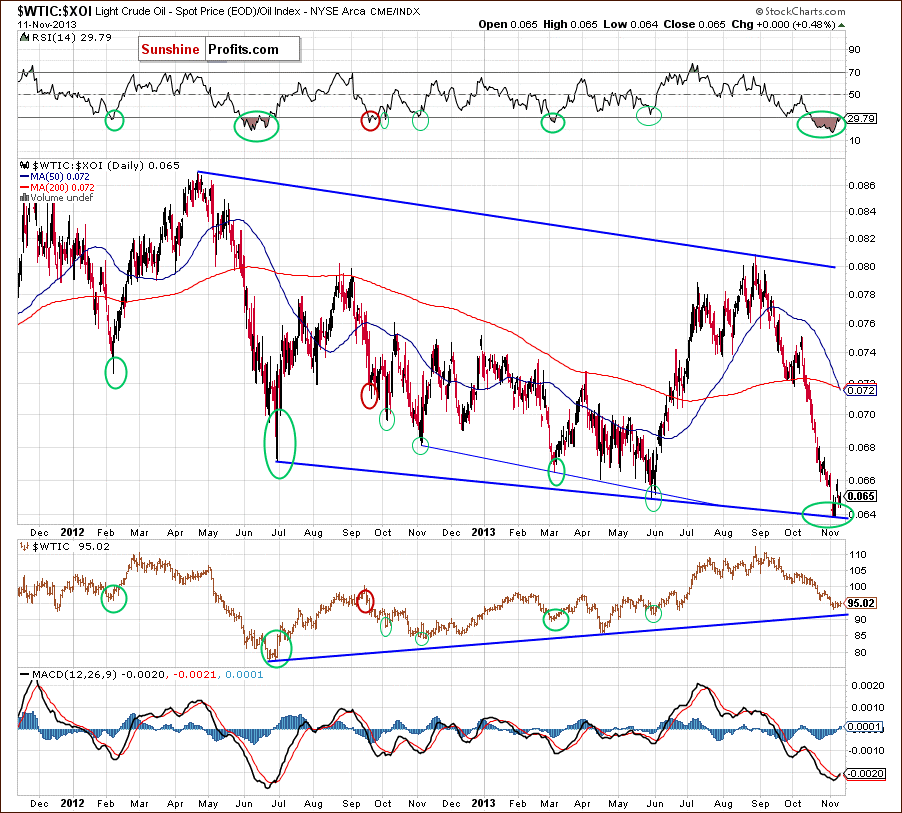Click the red line swatch for MA(200)
Screen dimensions: 902x813
pyautogui.click(x=25, y=188)
